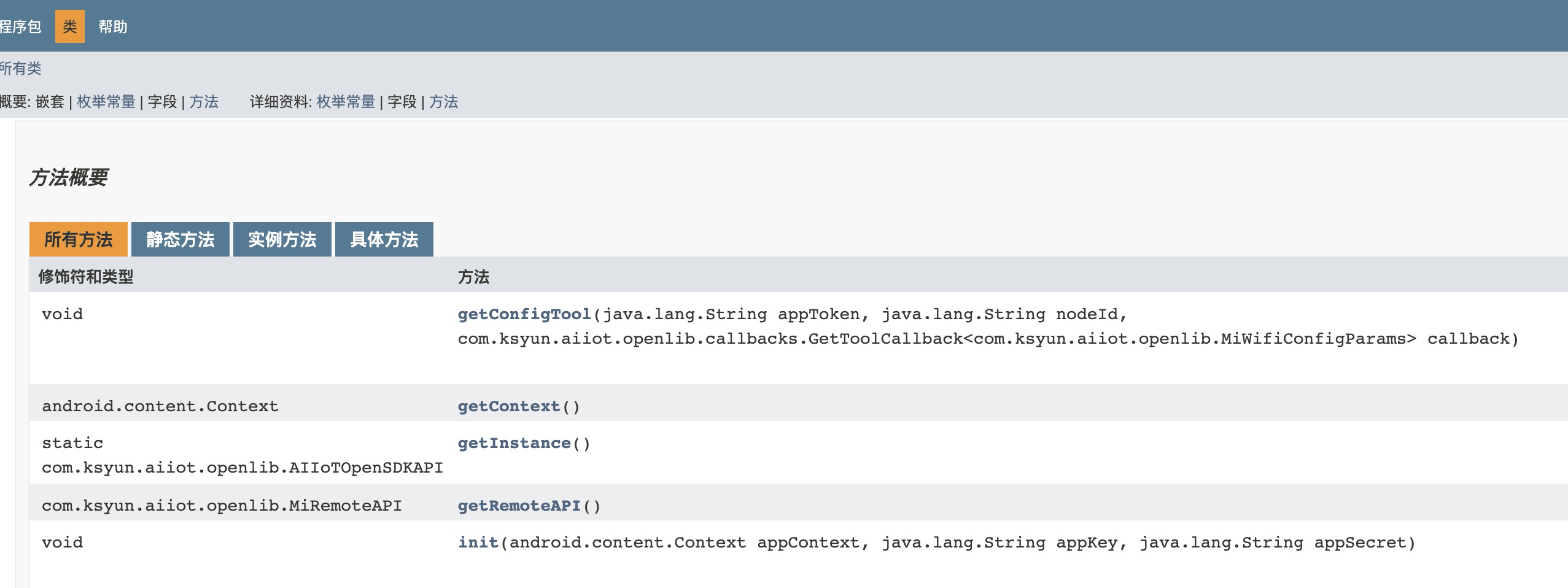
Task: Jump to 方法 in the 概要 row
Action: (x=204, y=102)
